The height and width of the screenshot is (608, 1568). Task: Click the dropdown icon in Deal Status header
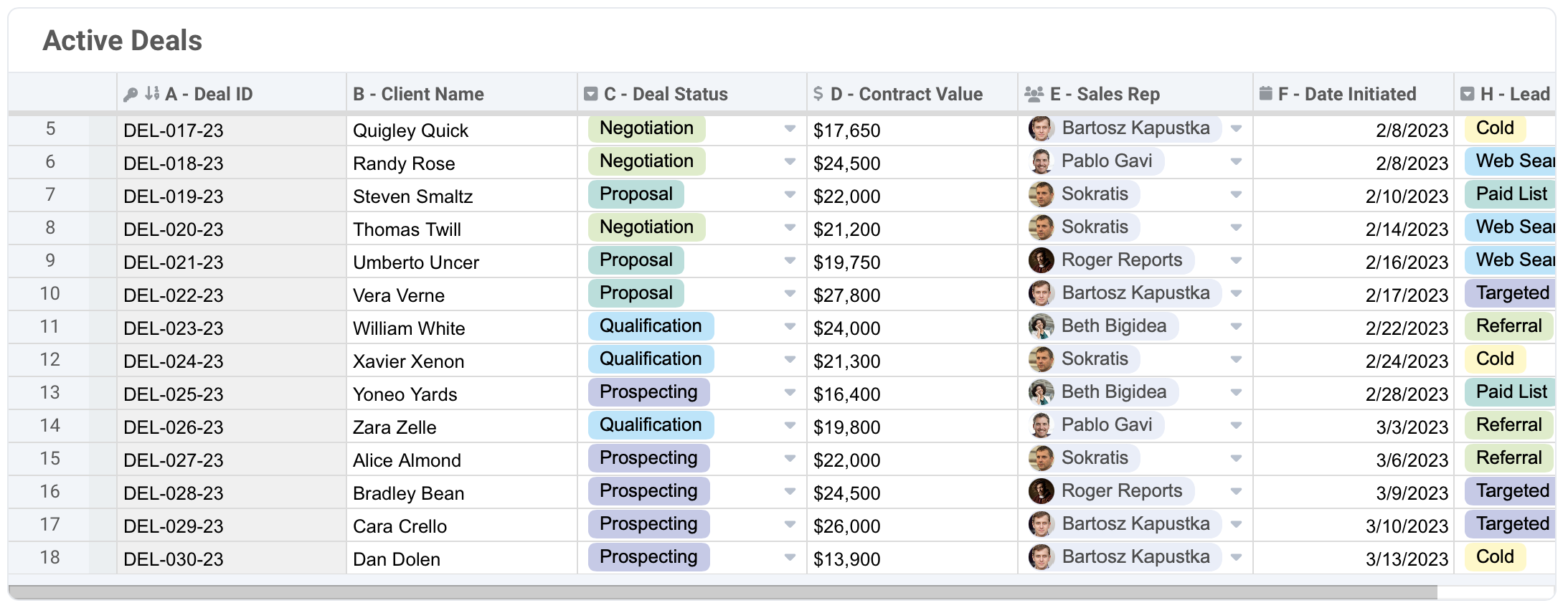point(591,94)
